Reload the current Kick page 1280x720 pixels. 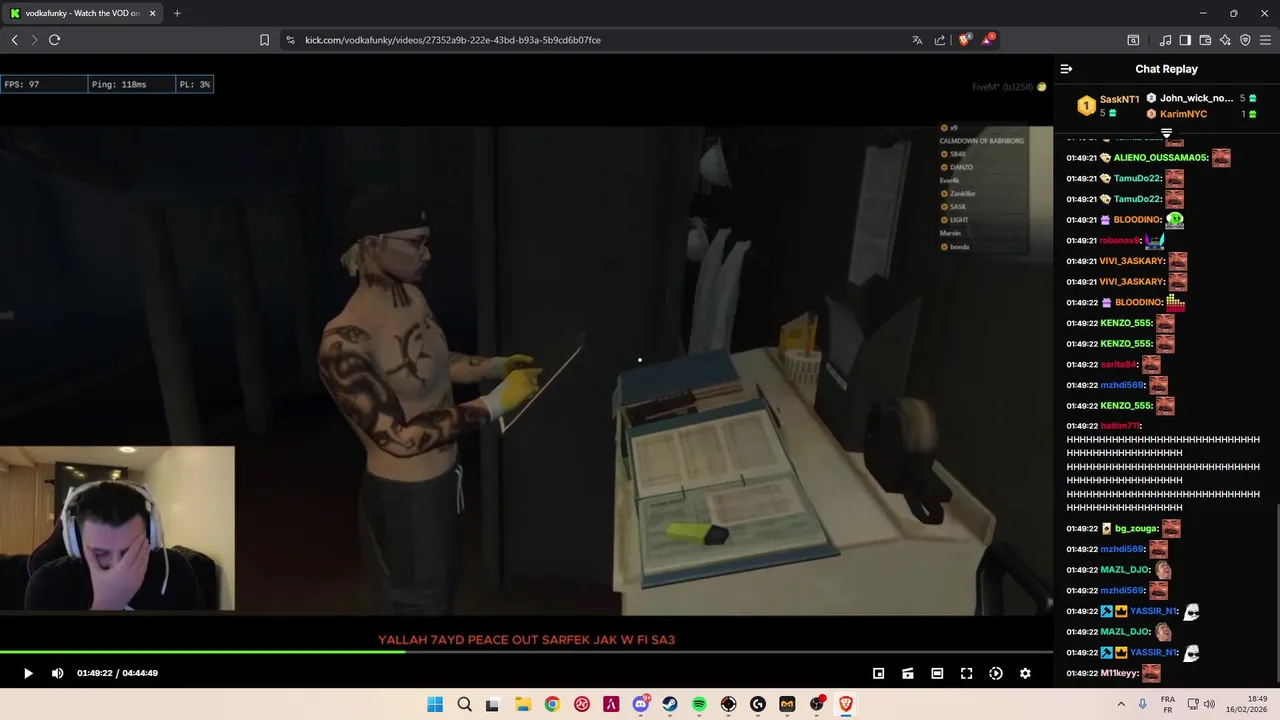click(54, 40)
